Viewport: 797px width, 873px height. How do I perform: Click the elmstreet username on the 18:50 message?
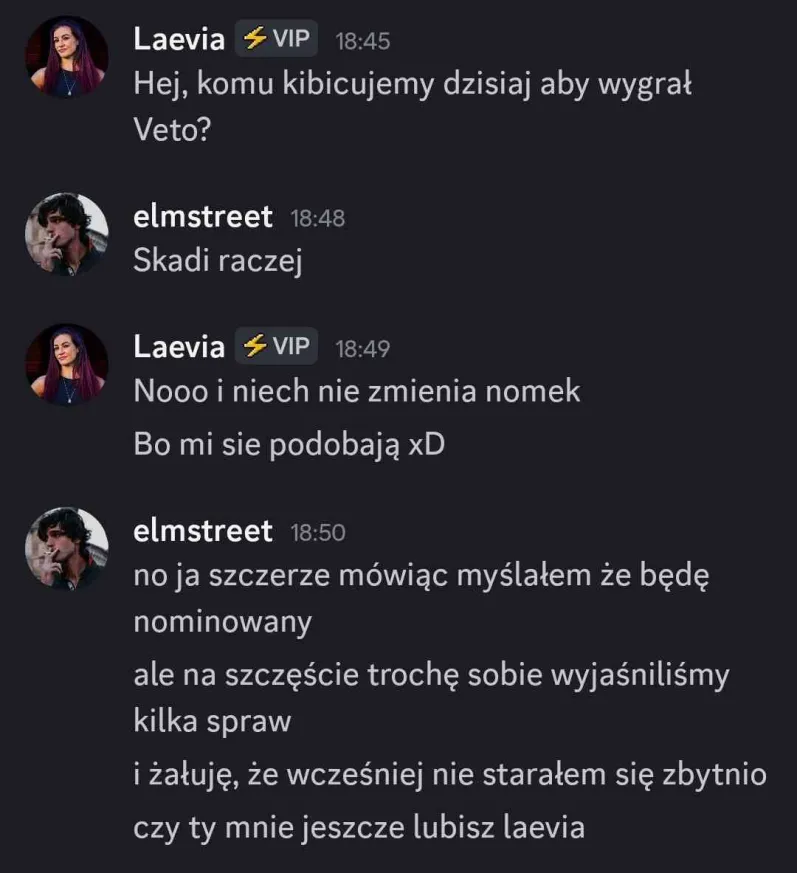click(203, 532)
